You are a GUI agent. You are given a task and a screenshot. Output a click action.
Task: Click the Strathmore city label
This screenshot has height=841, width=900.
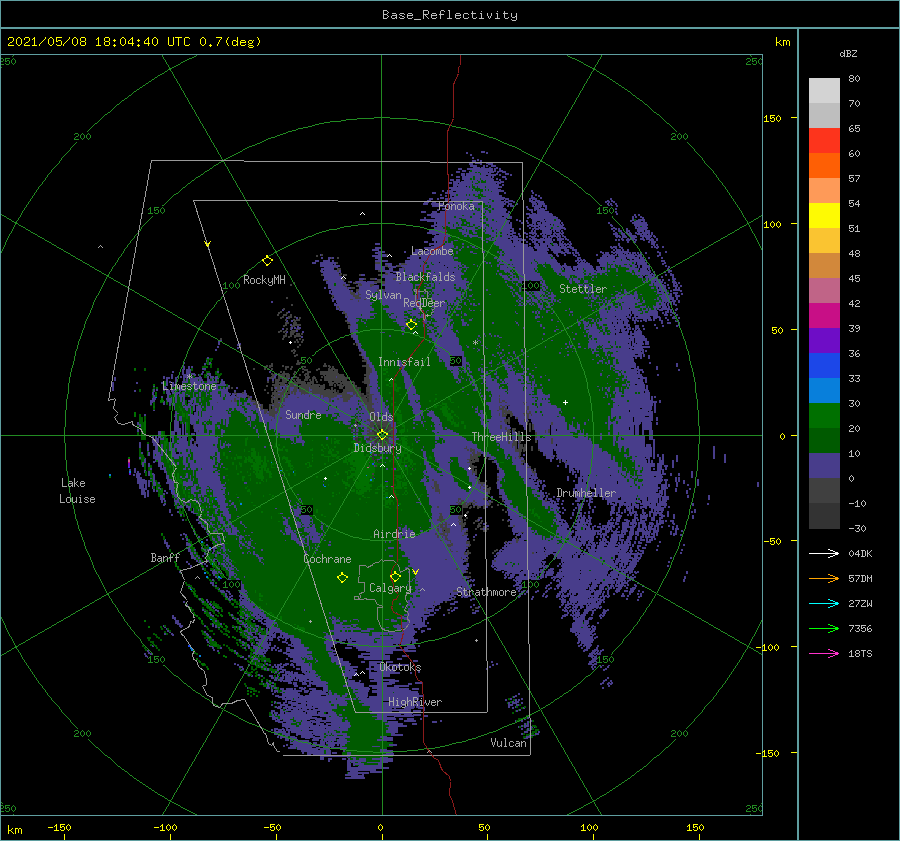(x=486, y=592)
